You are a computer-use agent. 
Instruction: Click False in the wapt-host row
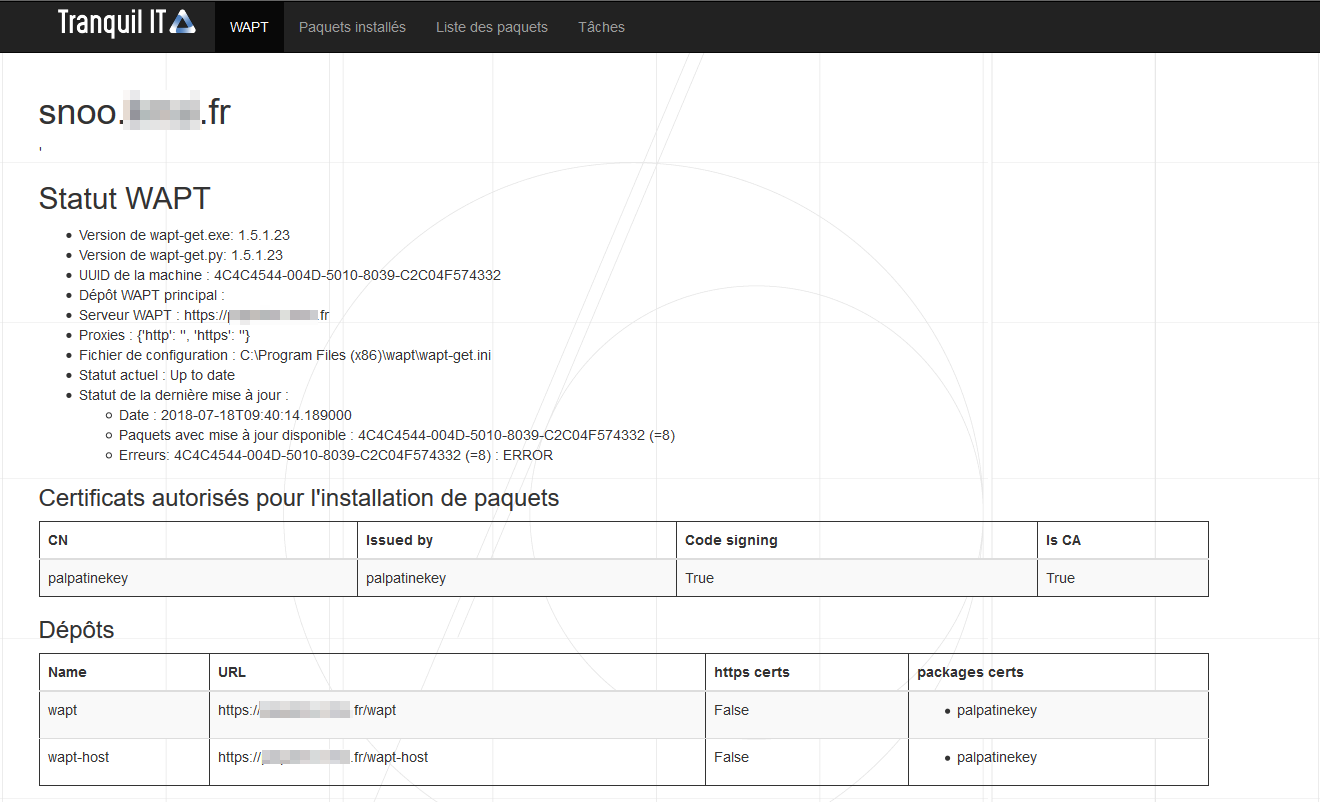731,757
